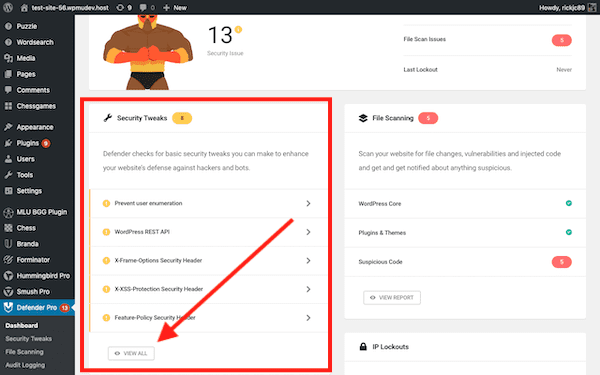The height and width of the screenshot is (375, 600).
Task: Click the Media icon in the sidebar
Action: click(8, 58)
